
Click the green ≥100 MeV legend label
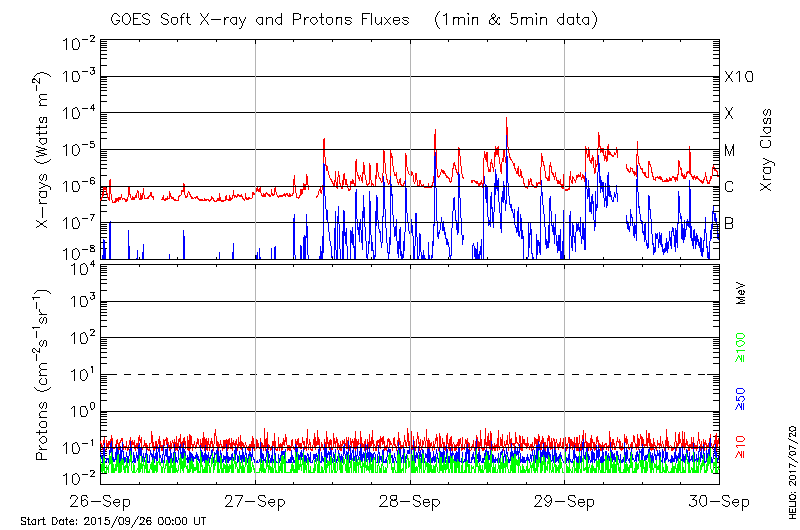[741, 346]
